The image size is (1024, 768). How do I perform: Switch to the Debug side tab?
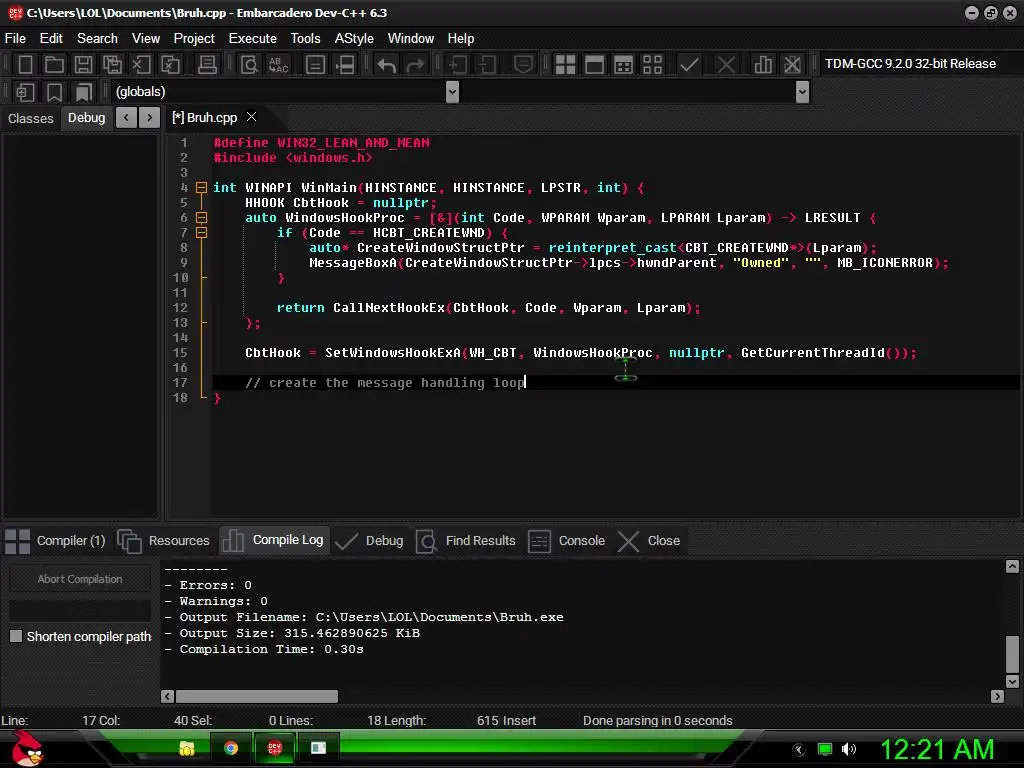tap(86, 118)
